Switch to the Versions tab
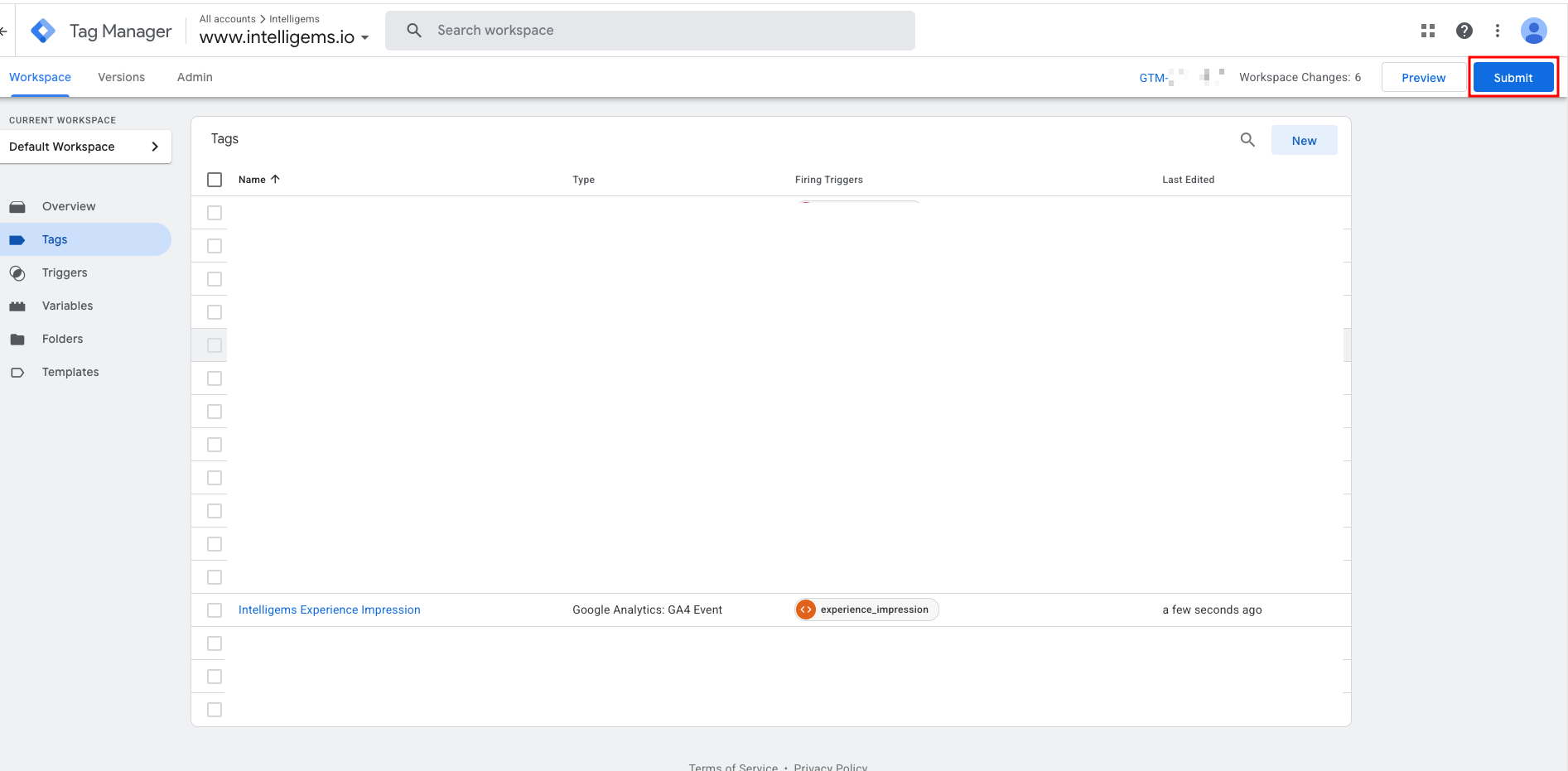Image resolution: width=1568 pixels, height=771 pixels. click(x=121, y=77)
